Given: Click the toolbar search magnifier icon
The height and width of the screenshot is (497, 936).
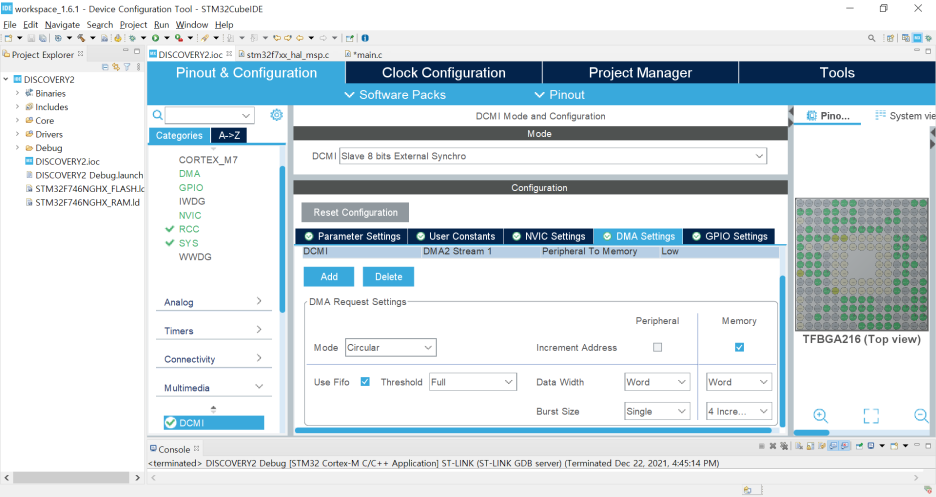Looking at the screenshot, I should coord(872,38).
